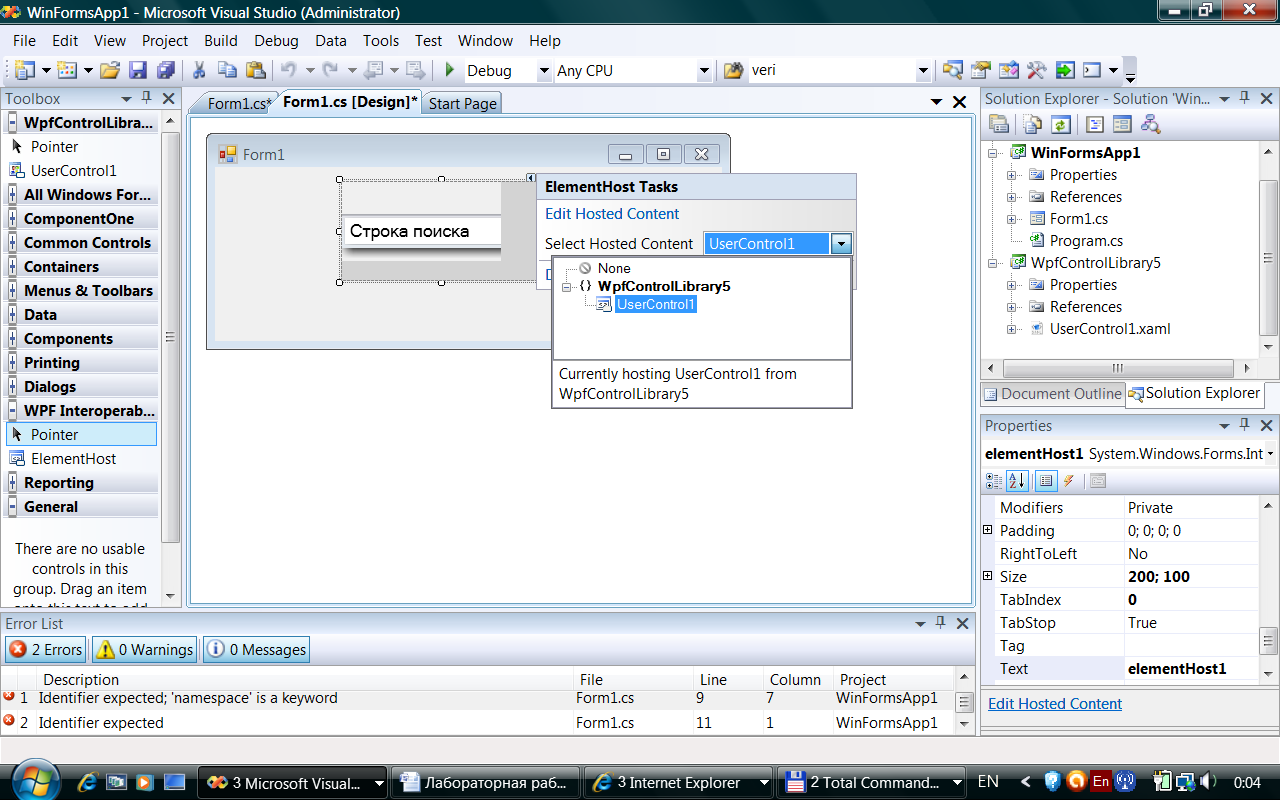Click the Save icon in the toolbar

(138, 70)
